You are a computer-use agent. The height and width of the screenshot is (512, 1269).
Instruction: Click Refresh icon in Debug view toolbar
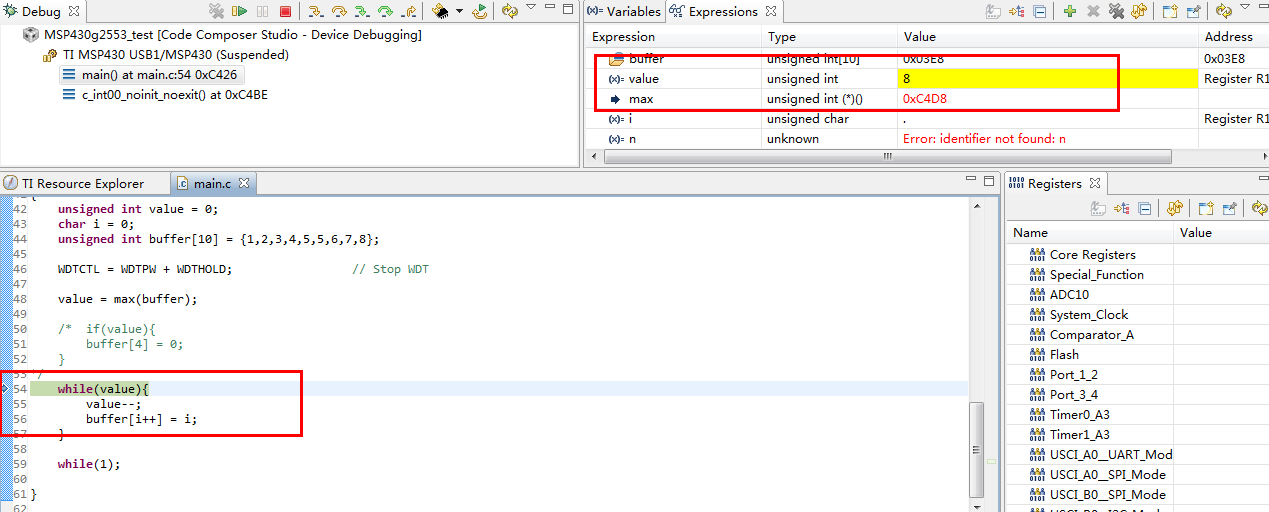510,11
